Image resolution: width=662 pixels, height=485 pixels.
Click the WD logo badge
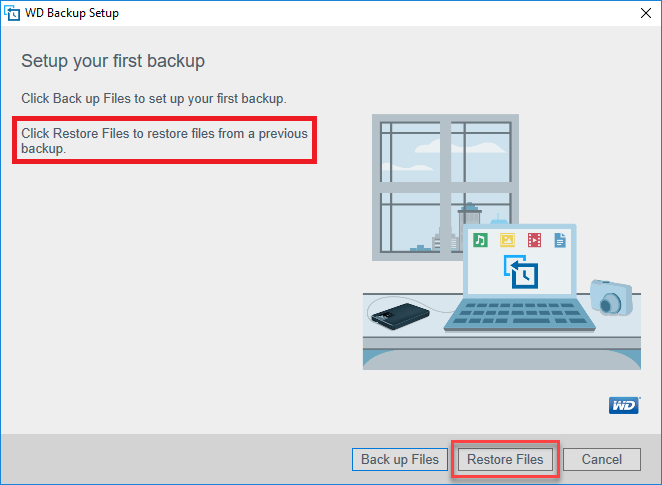[624, 406]
